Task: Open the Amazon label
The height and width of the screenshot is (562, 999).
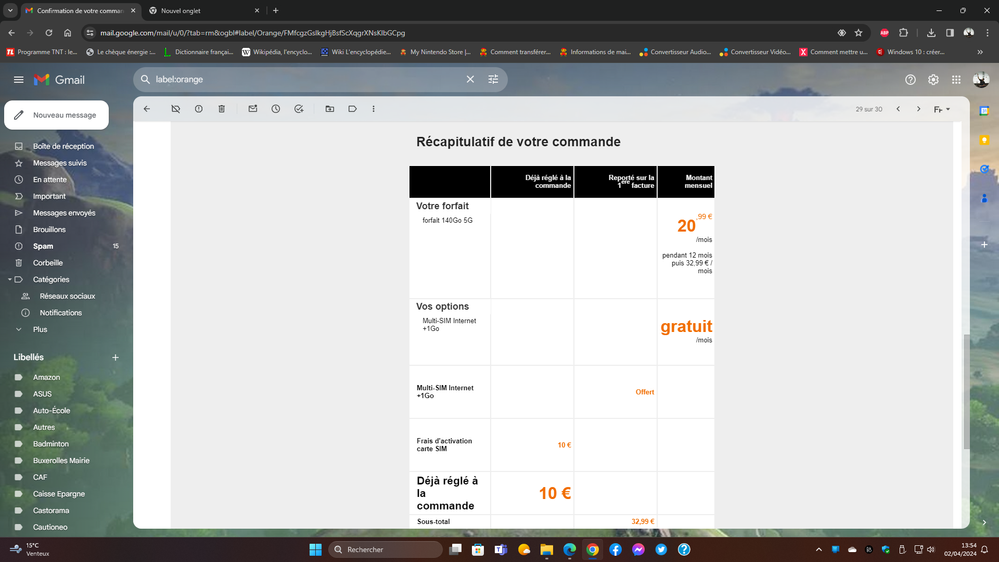Action: (46, 377)
